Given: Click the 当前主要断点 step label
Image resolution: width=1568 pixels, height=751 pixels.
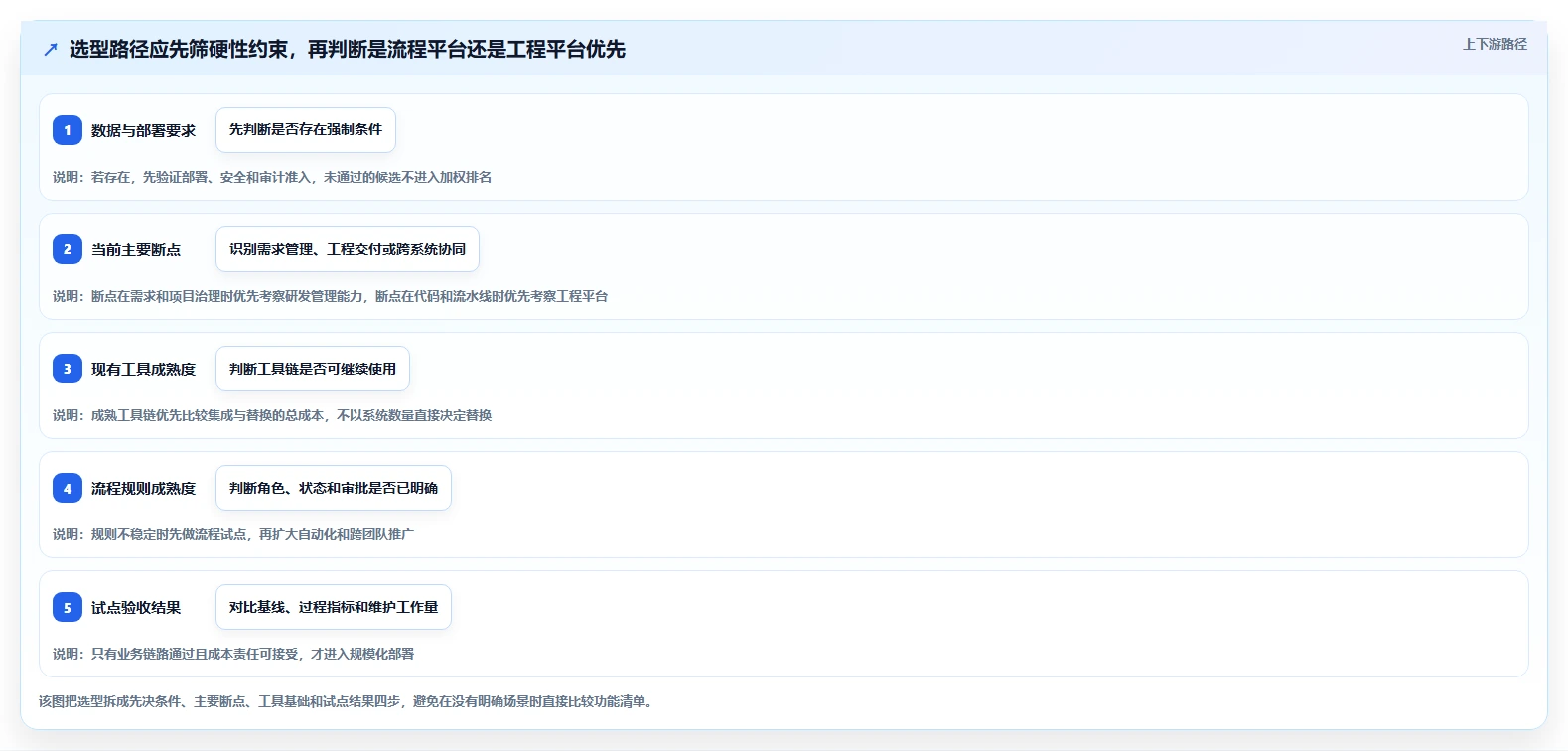Looking at the screenshot, I should pyautogui.click(x=136, y=249).
